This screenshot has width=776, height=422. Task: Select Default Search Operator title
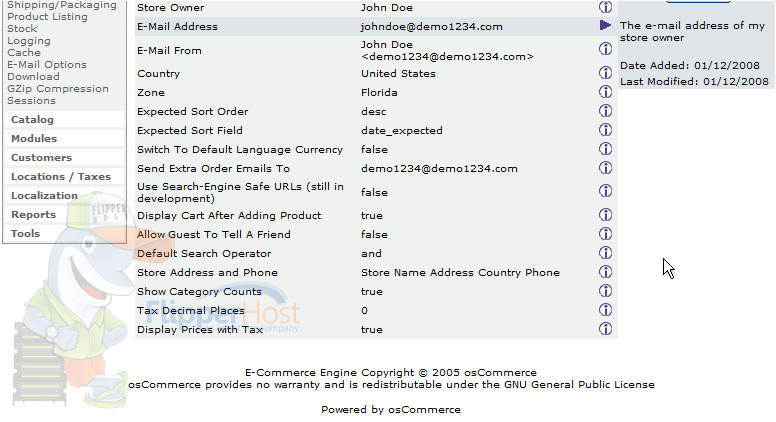coord(204,254)
